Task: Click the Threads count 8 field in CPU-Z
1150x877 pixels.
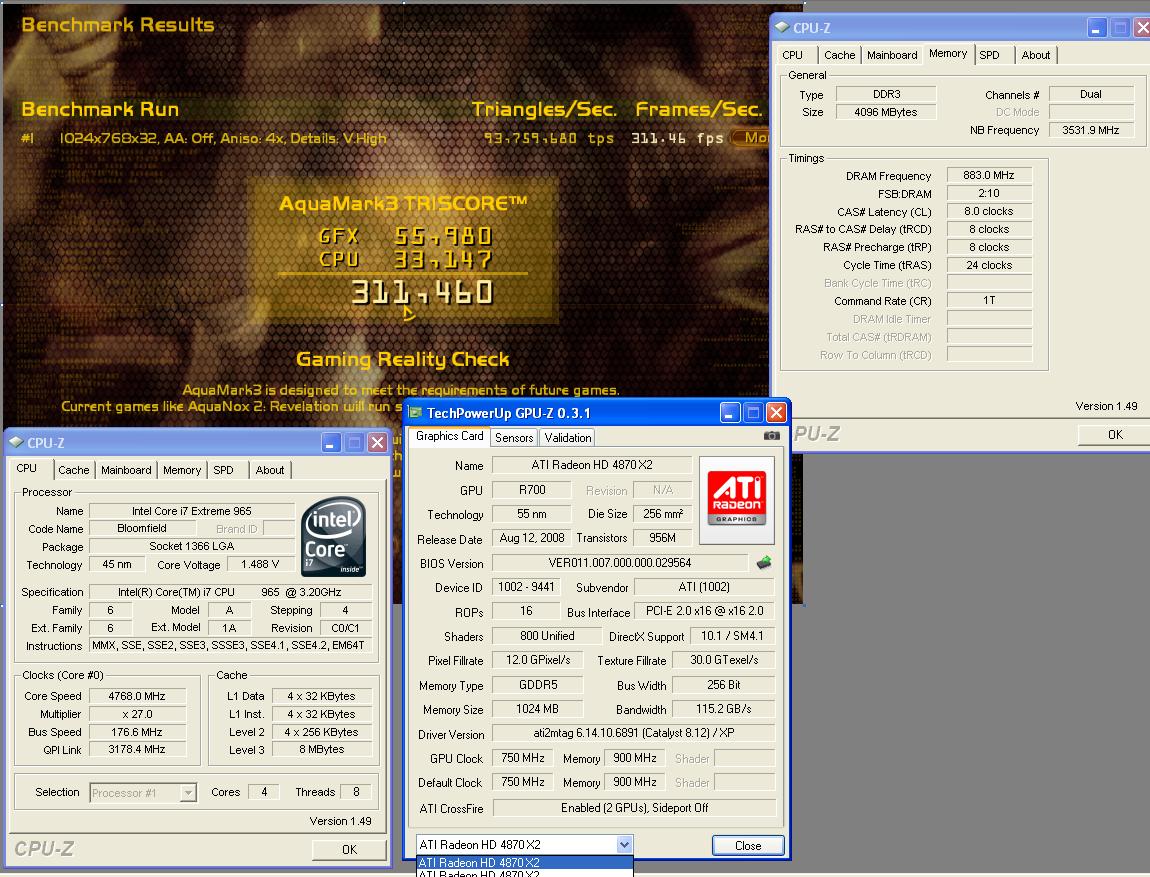Action: (x=356, y=792)
